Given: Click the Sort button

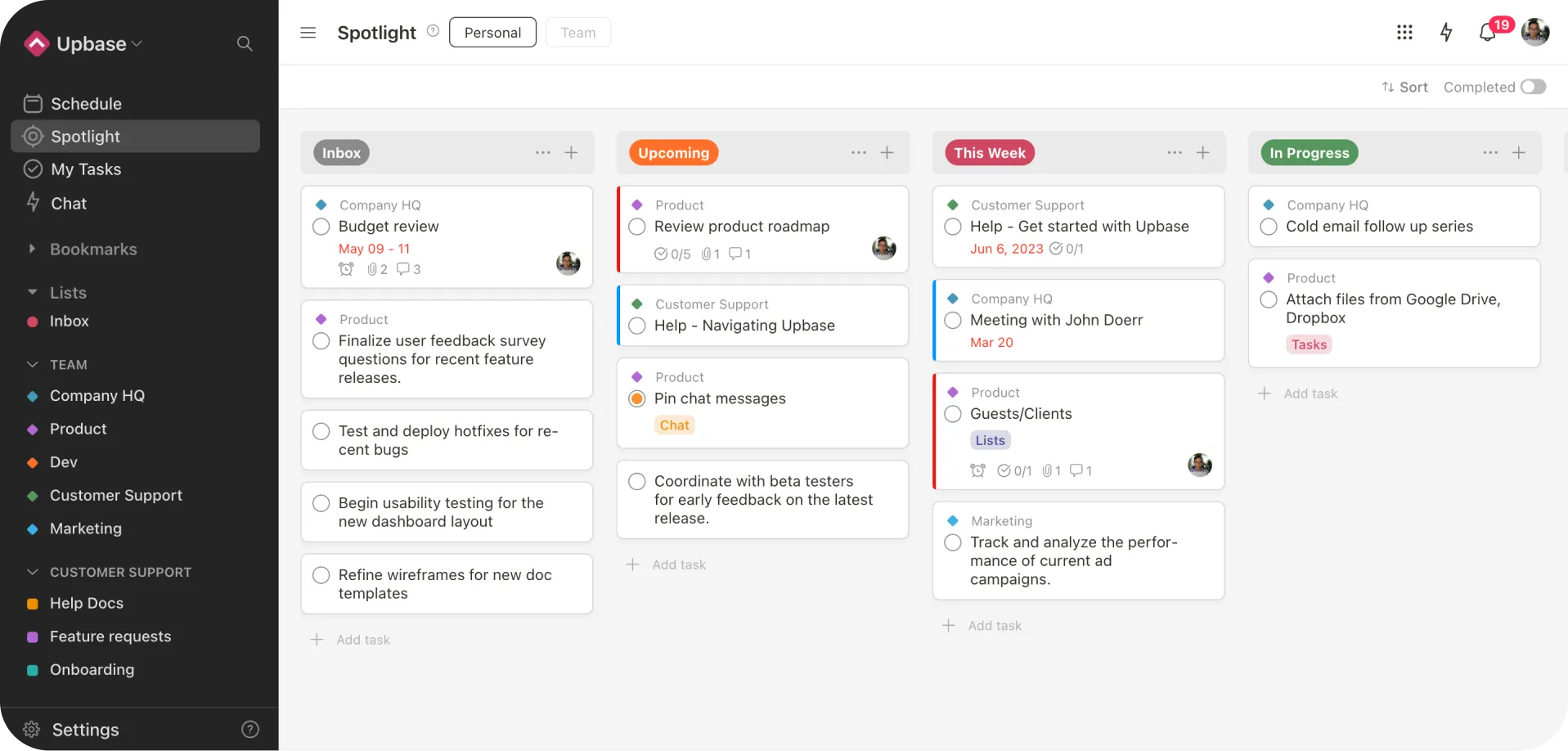Looking at the screenshot, I should click(x=1404, y=87).
